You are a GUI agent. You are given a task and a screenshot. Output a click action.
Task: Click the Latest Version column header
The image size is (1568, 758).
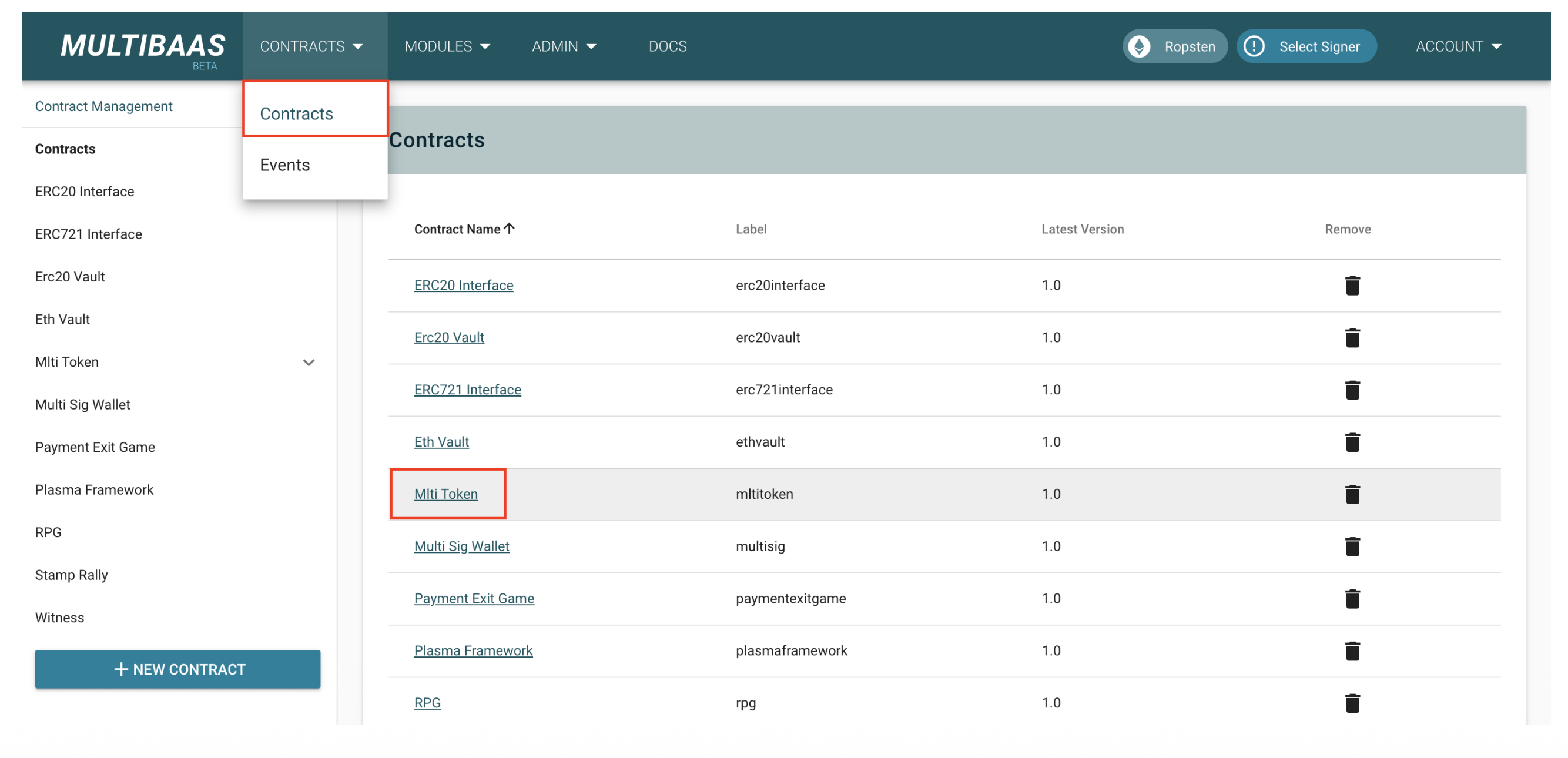click(1083, 229)
